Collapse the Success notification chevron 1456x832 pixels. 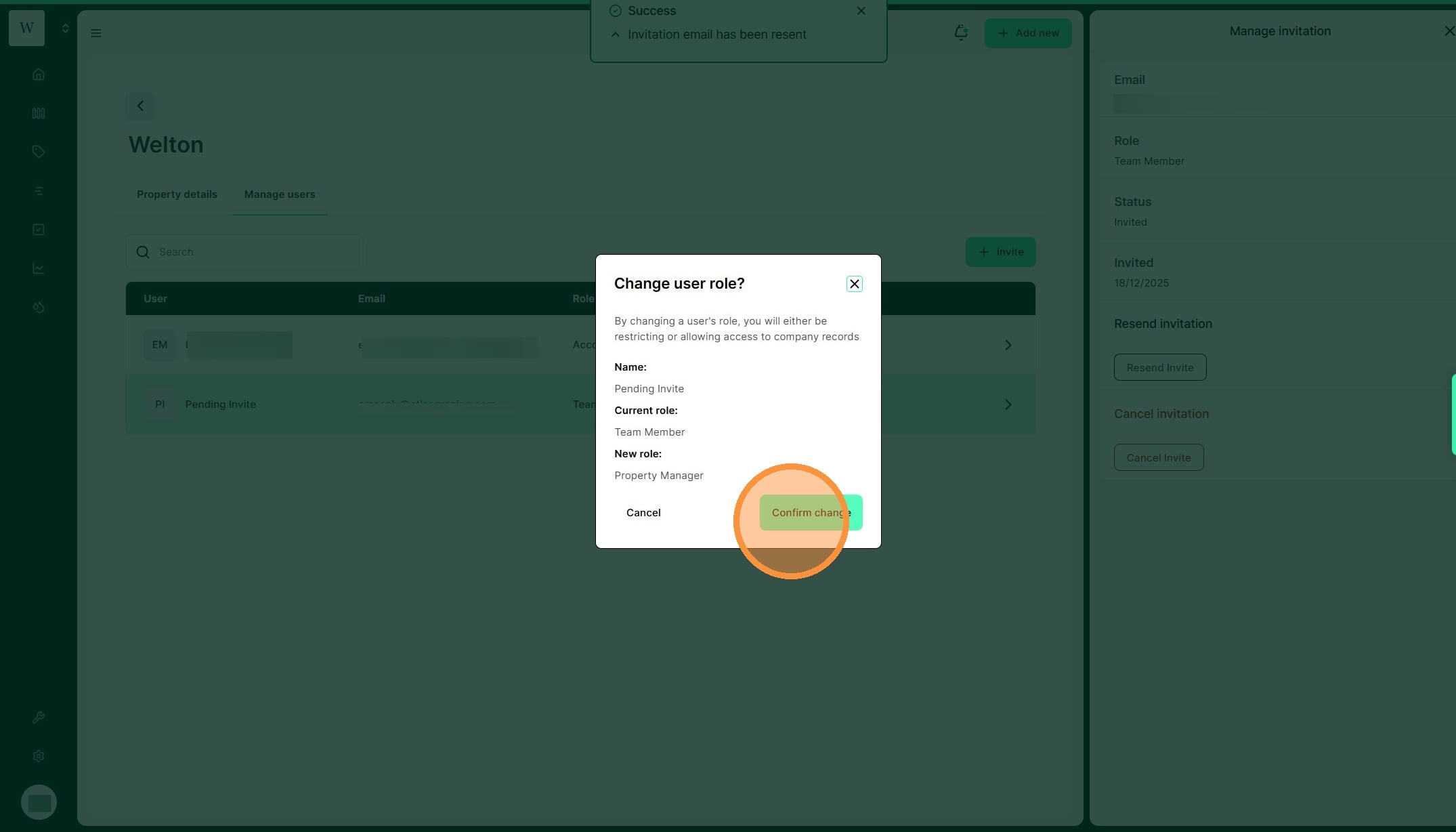click(x=615, y=35)
